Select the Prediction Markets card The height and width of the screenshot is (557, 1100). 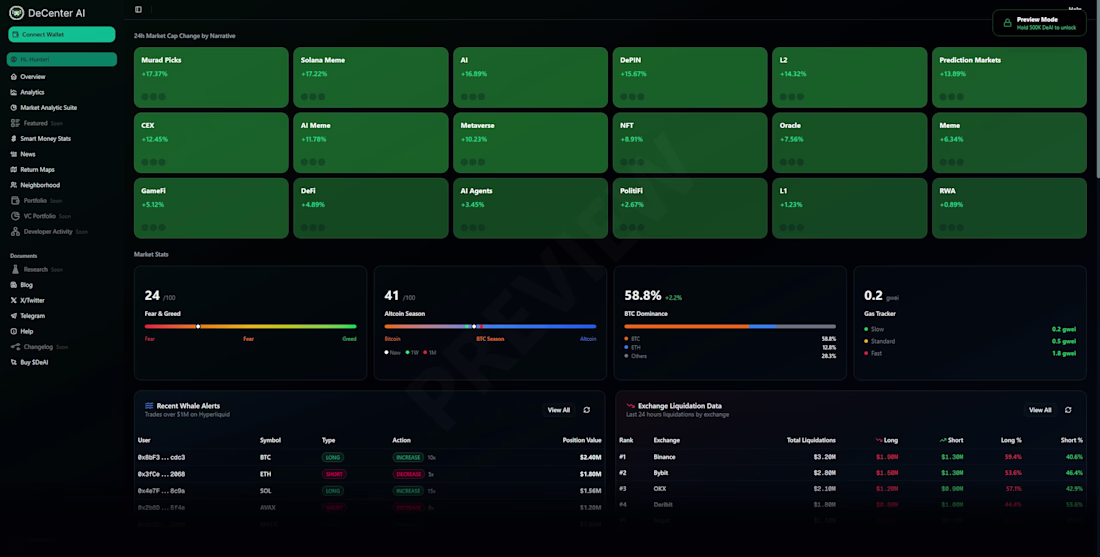(x=1010, y=77)
